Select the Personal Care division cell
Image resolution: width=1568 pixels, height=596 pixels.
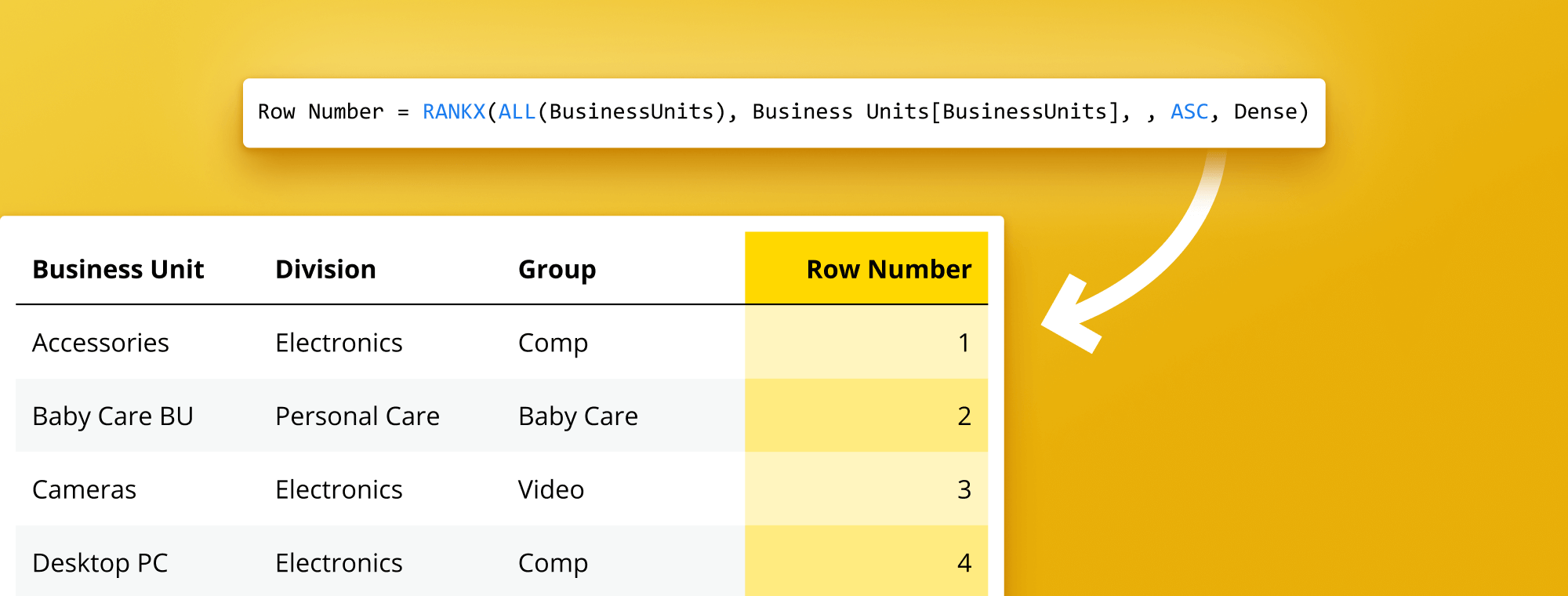pos(357,416)
